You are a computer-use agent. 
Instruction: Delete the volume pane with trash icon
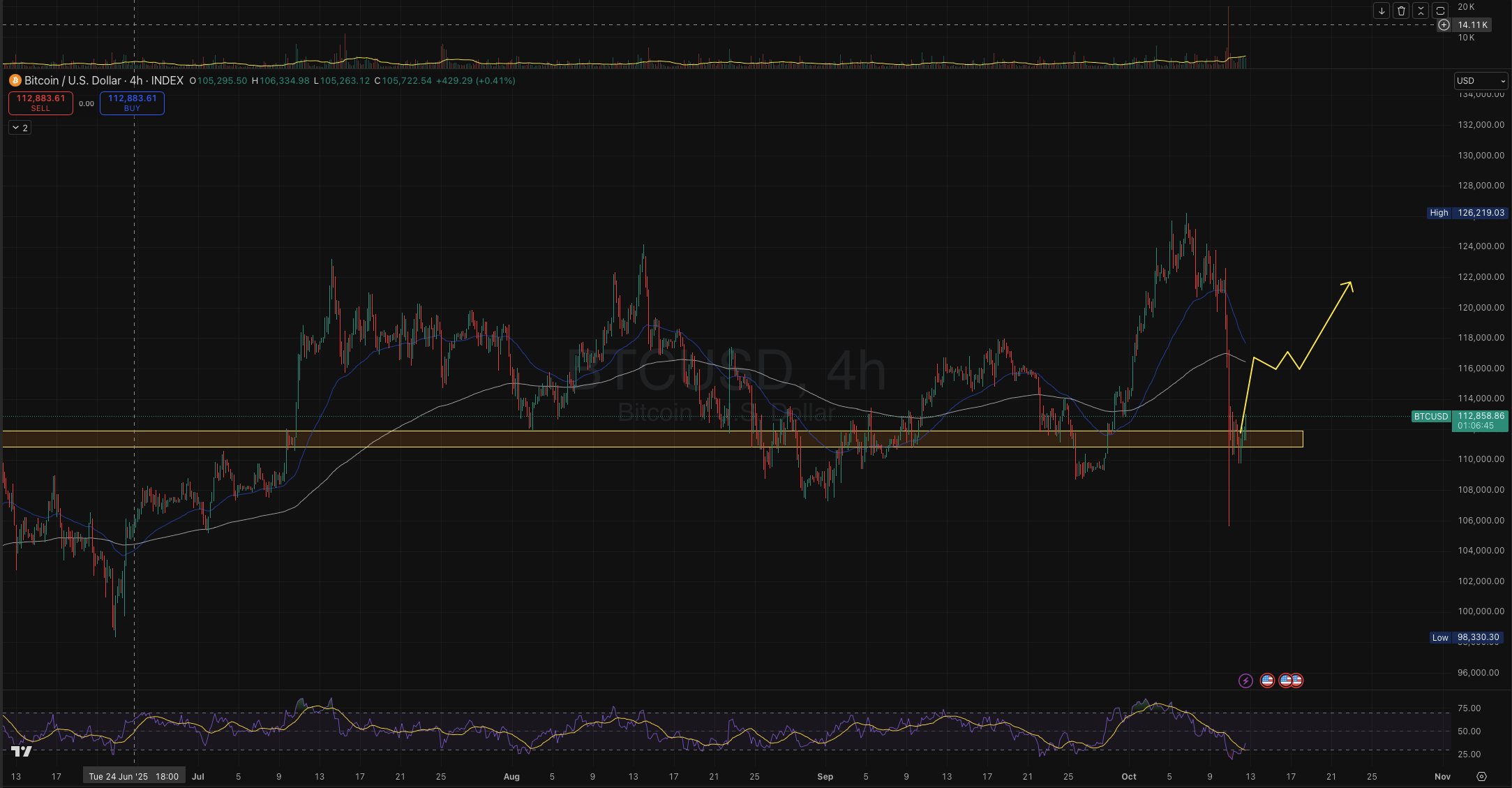click(x=1401, y=10)
